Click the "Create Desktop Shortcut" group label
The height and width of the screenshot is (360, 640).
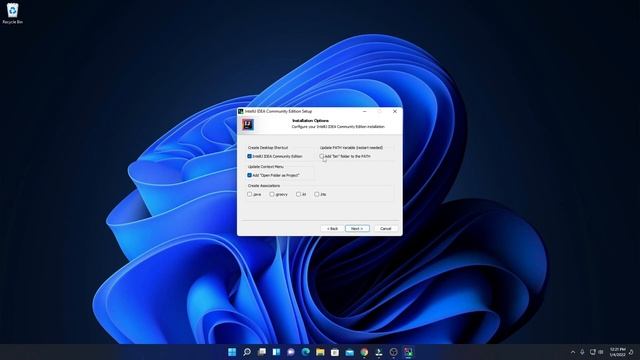coord(268,147)
